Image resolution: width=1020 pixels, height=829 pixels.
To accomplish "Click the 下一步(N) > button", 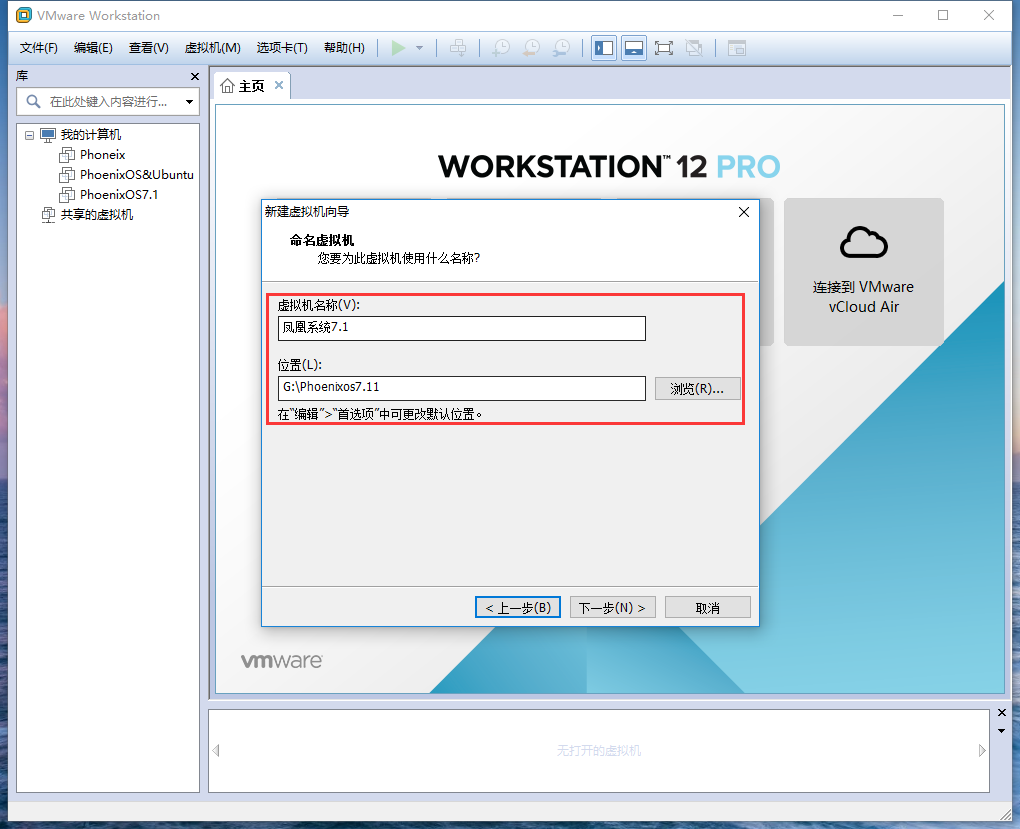I will click(612, 607).
